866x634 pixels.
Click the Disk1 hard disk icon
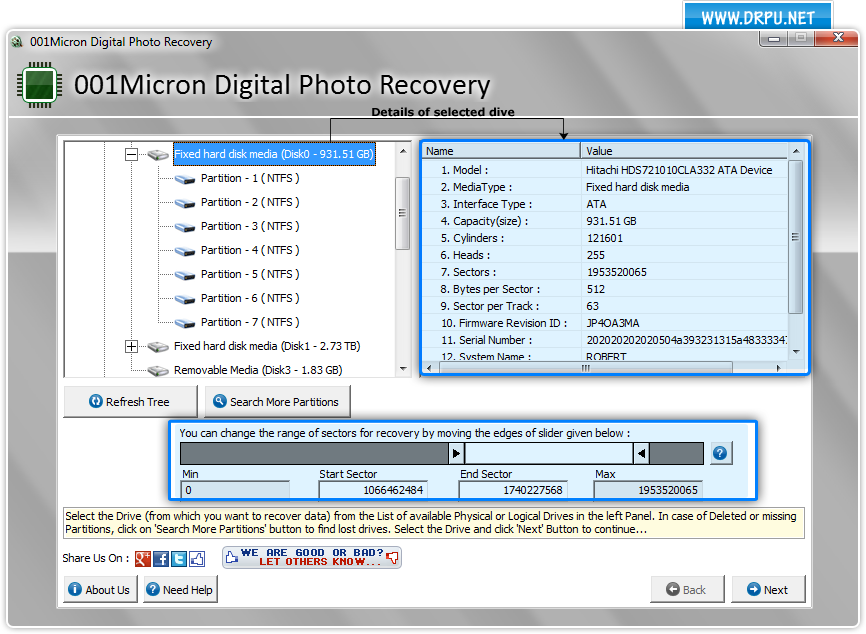[158, 346]
